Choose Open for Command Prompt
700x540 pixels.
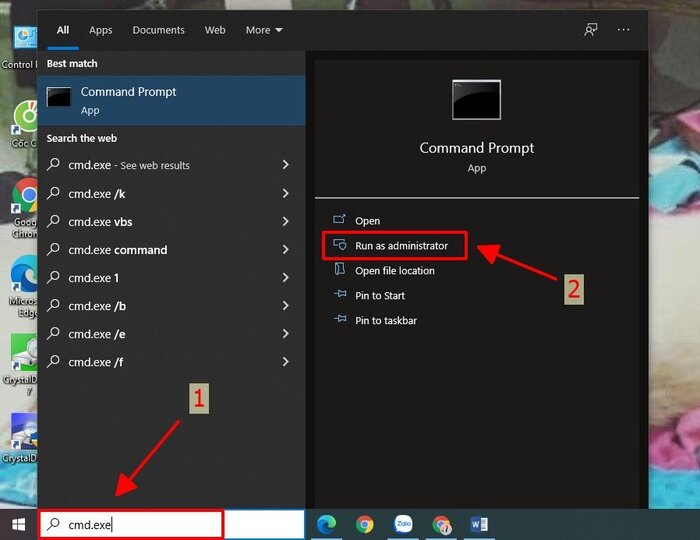(x=367, y=221)
